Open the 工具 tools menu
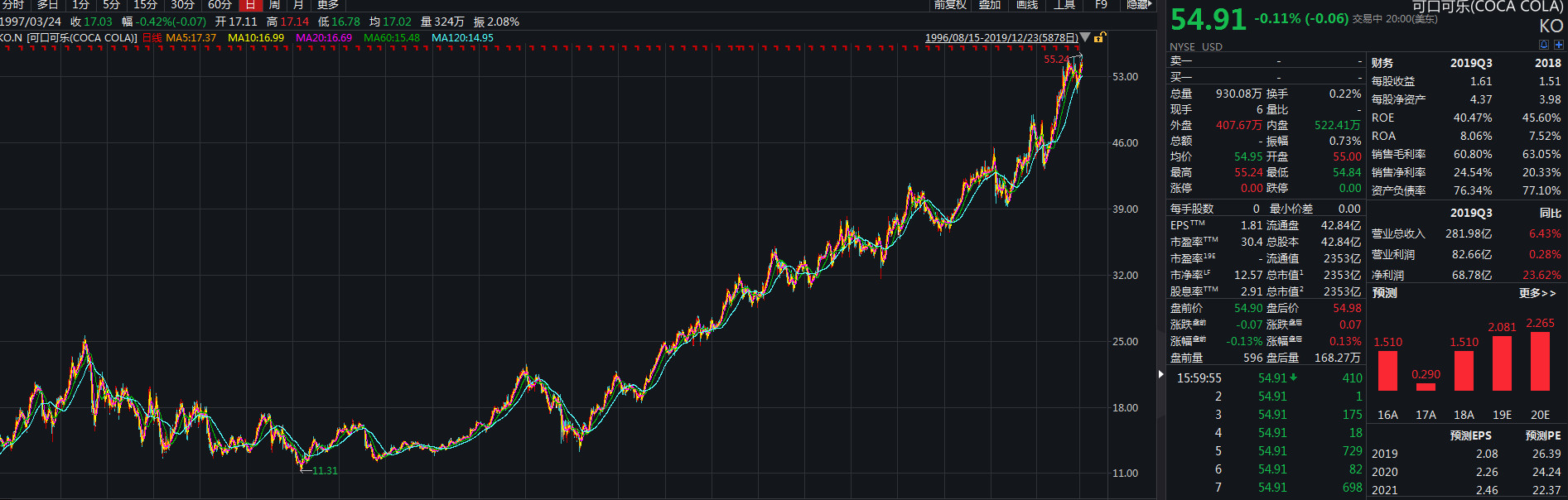Image resolution: width=1568 pixels, height=500 pixels. tap(1064, 4)
